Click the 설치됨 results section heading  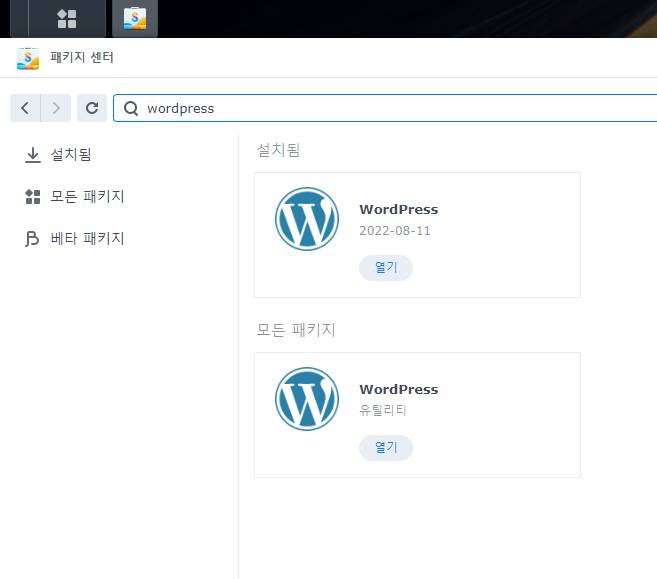278,150
